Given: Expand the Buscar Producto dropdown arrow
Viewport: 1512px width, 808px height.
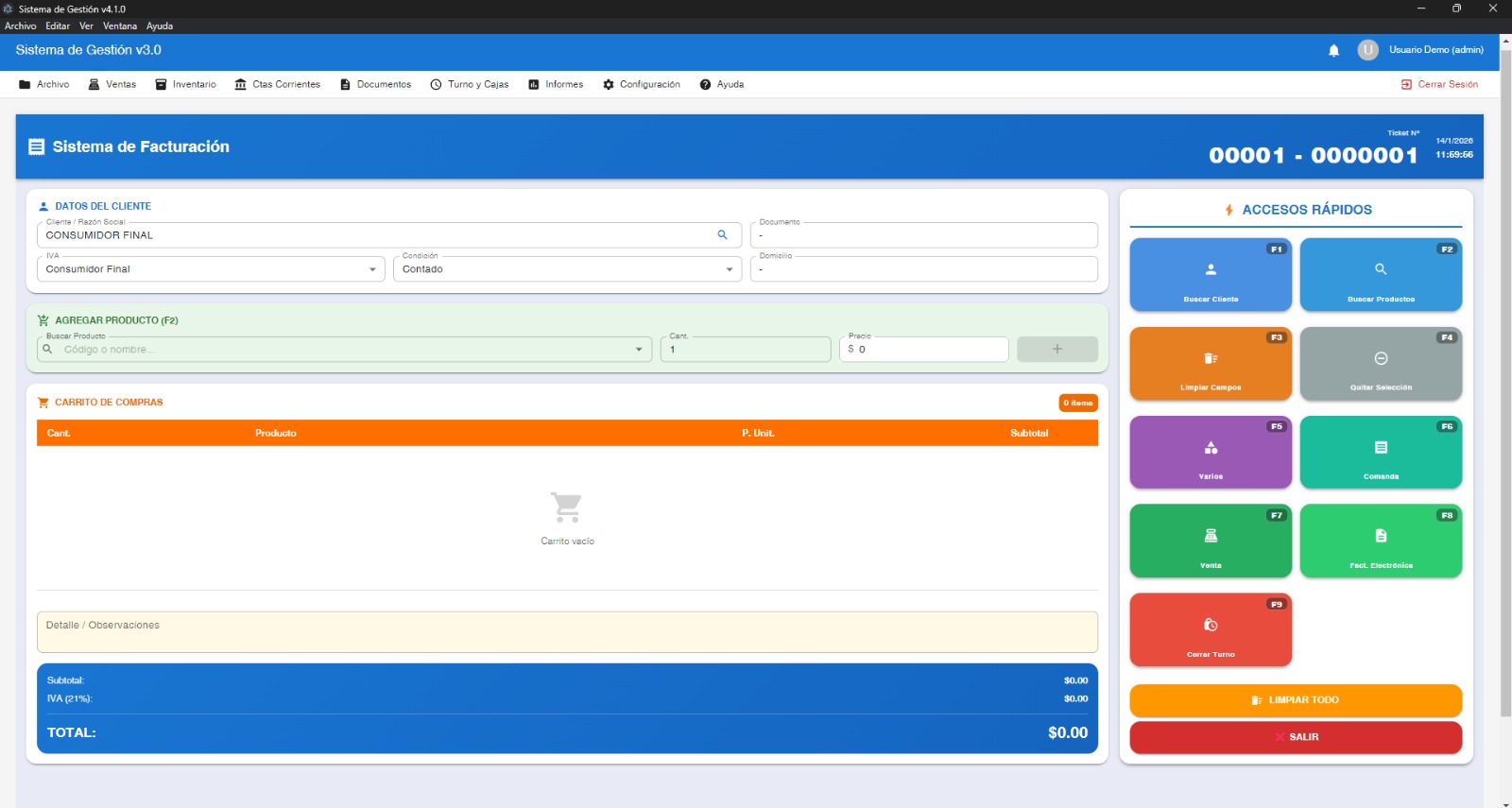Looking at the screenshot, I should [639, 350].
